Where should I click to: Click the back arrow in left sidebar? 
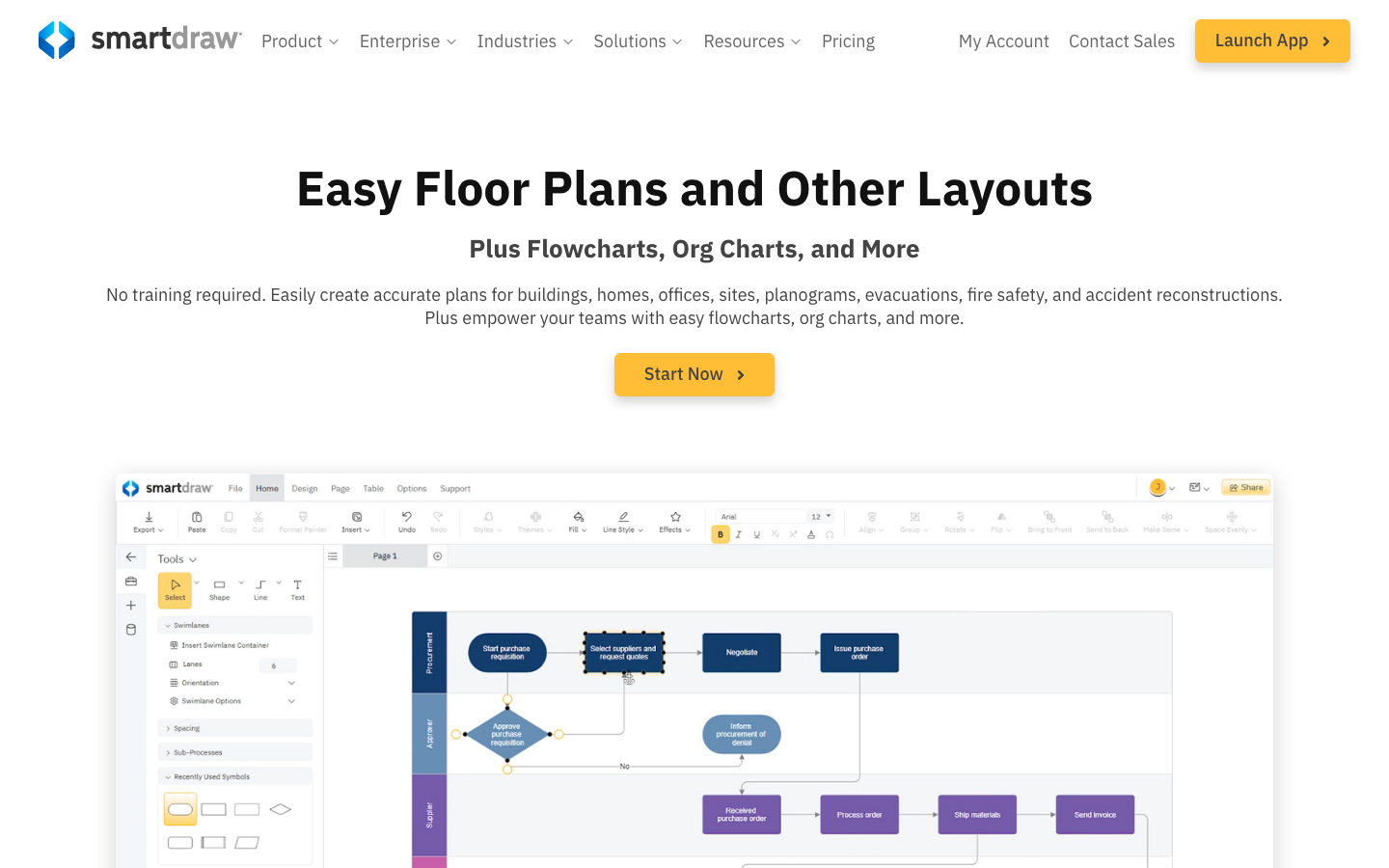(x=131, y=557)
